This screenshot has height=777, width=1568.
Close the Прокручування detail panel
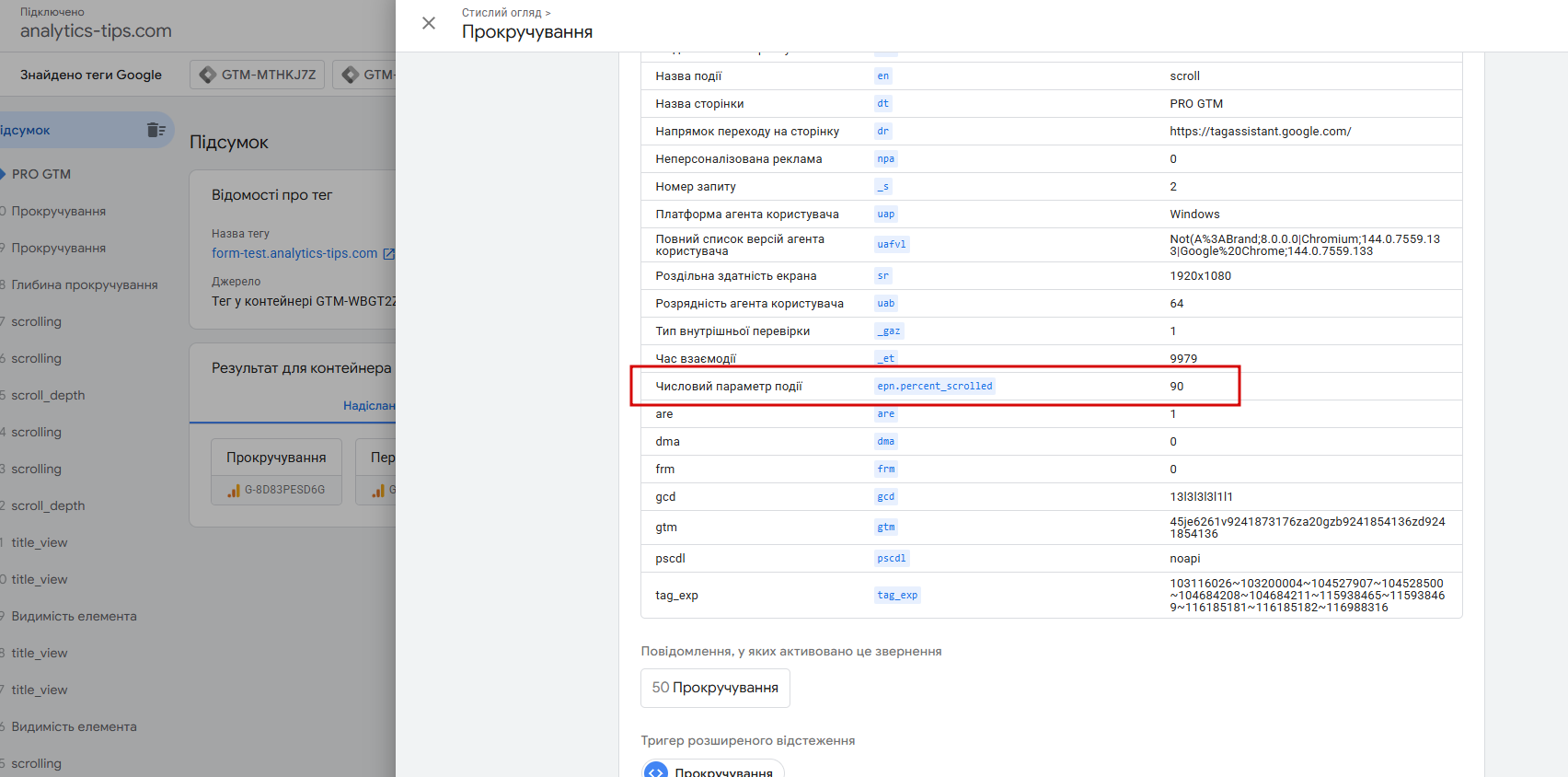click(429, 23)
